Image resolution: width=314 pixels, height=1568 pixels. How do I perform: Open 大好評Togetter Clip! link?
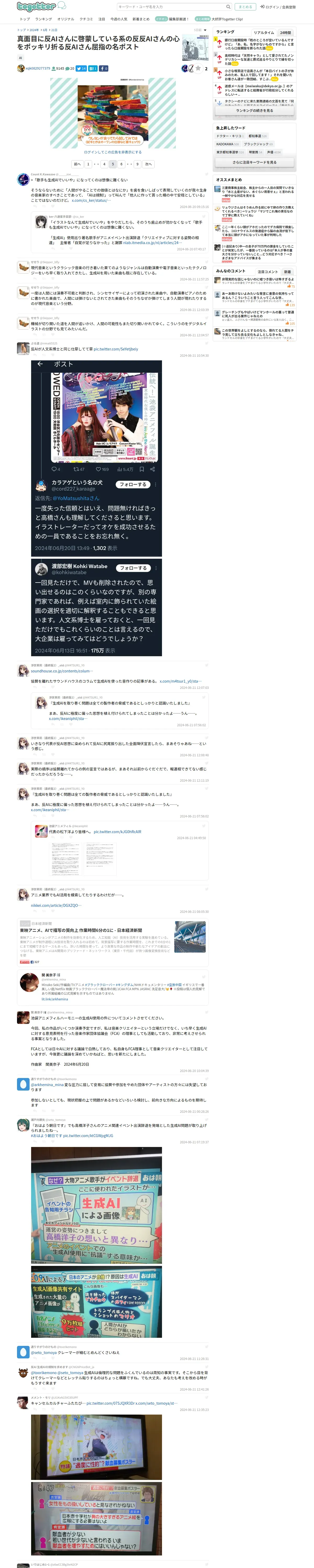[x=227, y=19]
